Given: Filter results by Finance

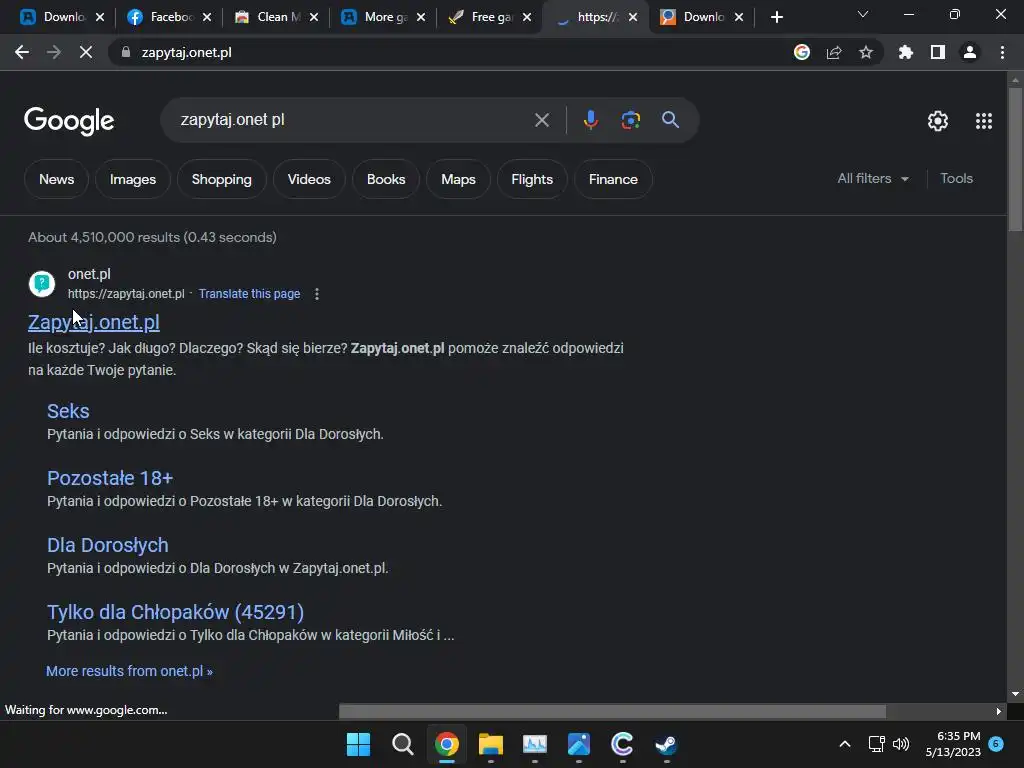Looking at the screenshot, I should click(613, 179).
